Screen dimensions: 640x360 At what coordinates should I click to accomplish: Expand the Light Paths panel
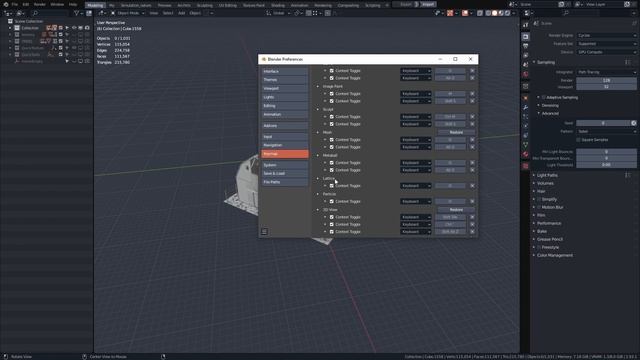(547, 175)
